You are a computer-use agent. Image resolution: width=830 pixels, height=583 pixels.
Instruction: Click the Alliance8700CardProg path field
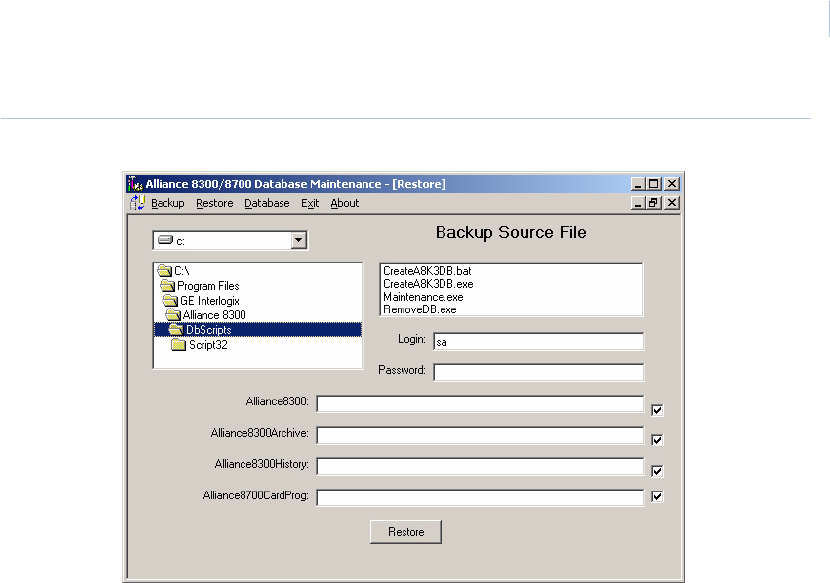tap(480, 498)
